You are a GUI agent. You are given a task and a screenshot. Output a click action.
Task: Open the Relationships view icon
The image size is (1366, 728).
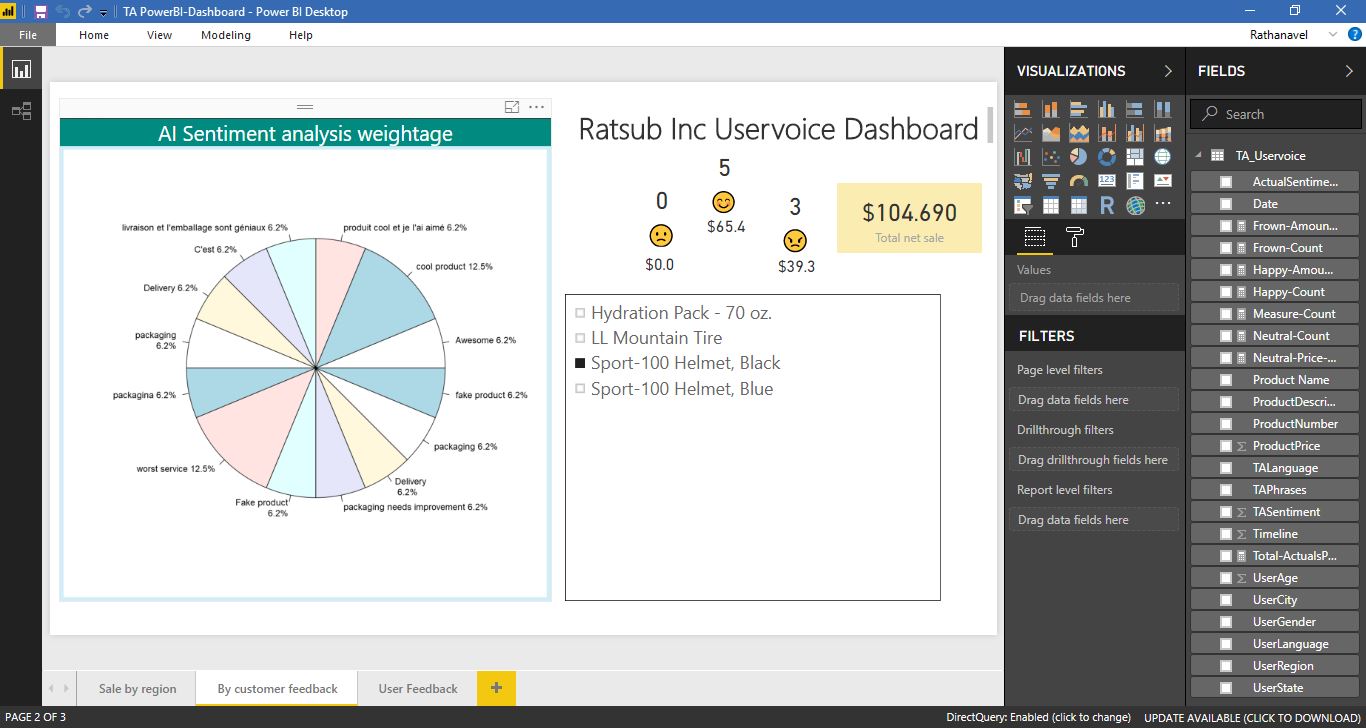coord(20,111)
